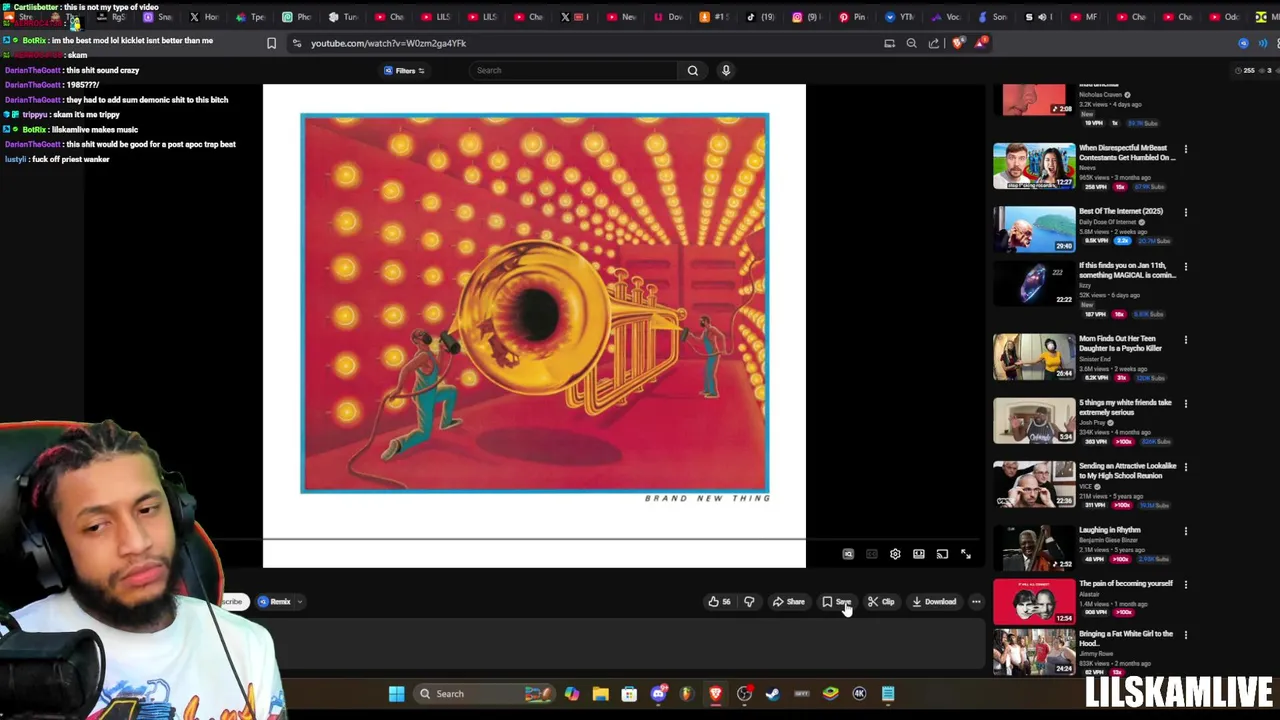The image size is (1280, 720).
Task: Open options for 5 things white friends video
Action: pos(1186,403)
